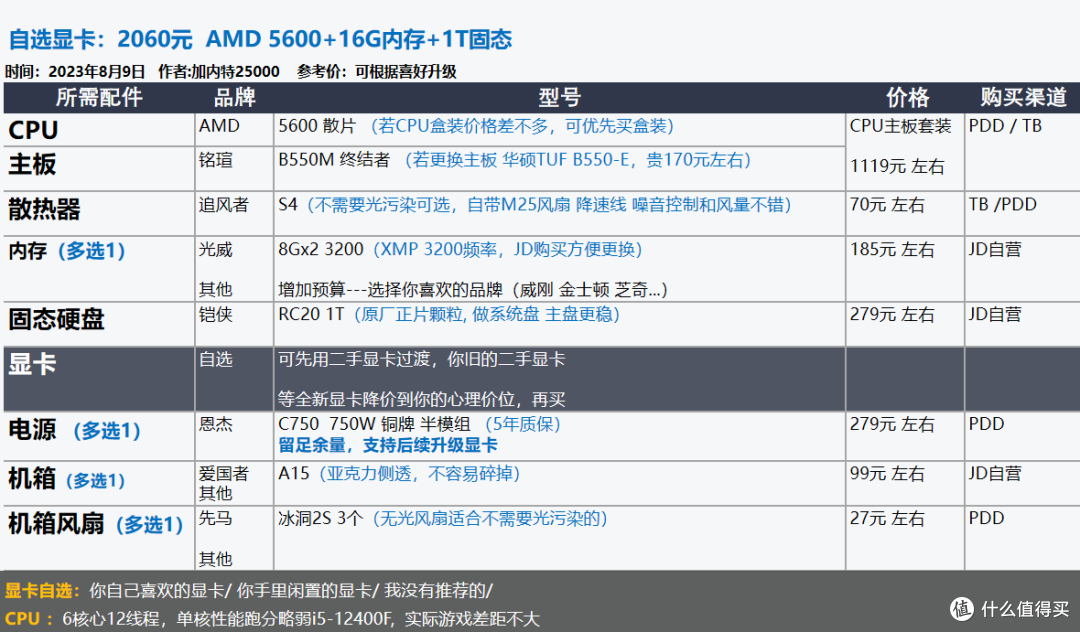Click the brand cell '恩杰'

pos(216,424)
